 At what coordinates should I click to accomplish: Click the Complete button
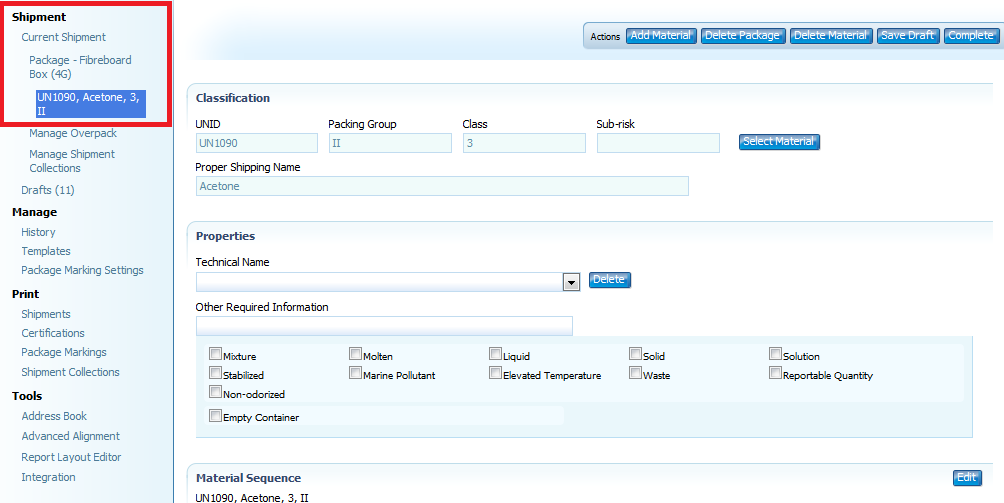[x=971, y=36]
